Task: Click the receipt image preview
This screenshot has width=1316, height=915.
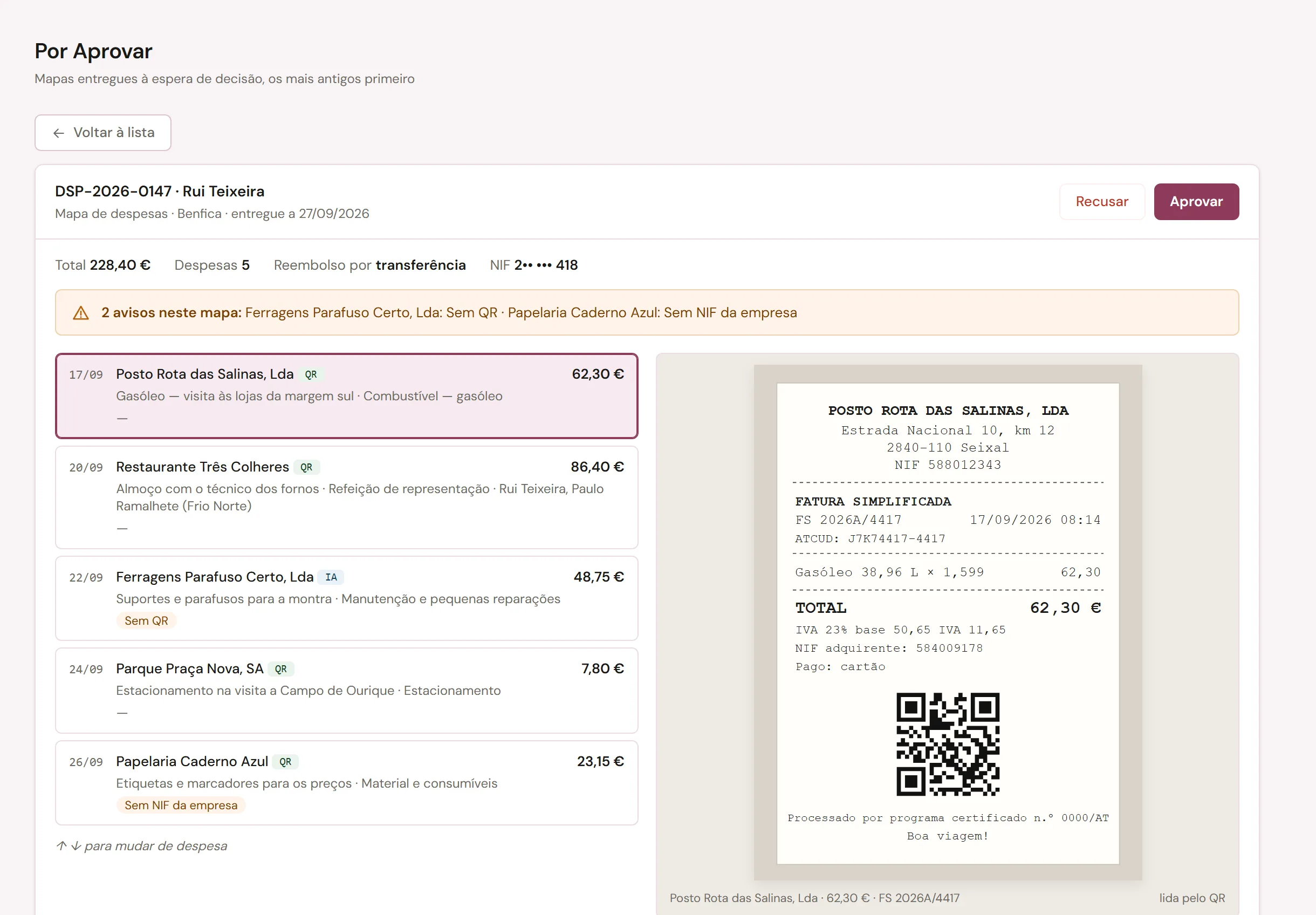Action: pos(948,623)
